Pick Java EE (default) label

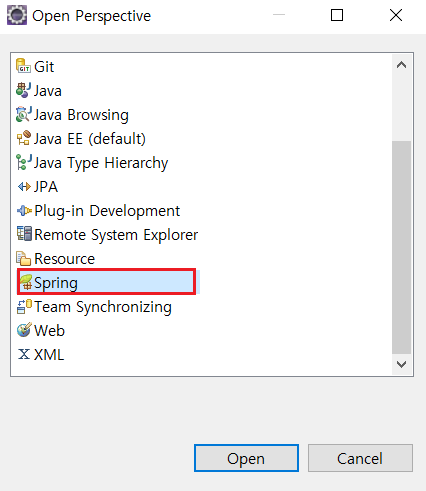click(90, 139)
